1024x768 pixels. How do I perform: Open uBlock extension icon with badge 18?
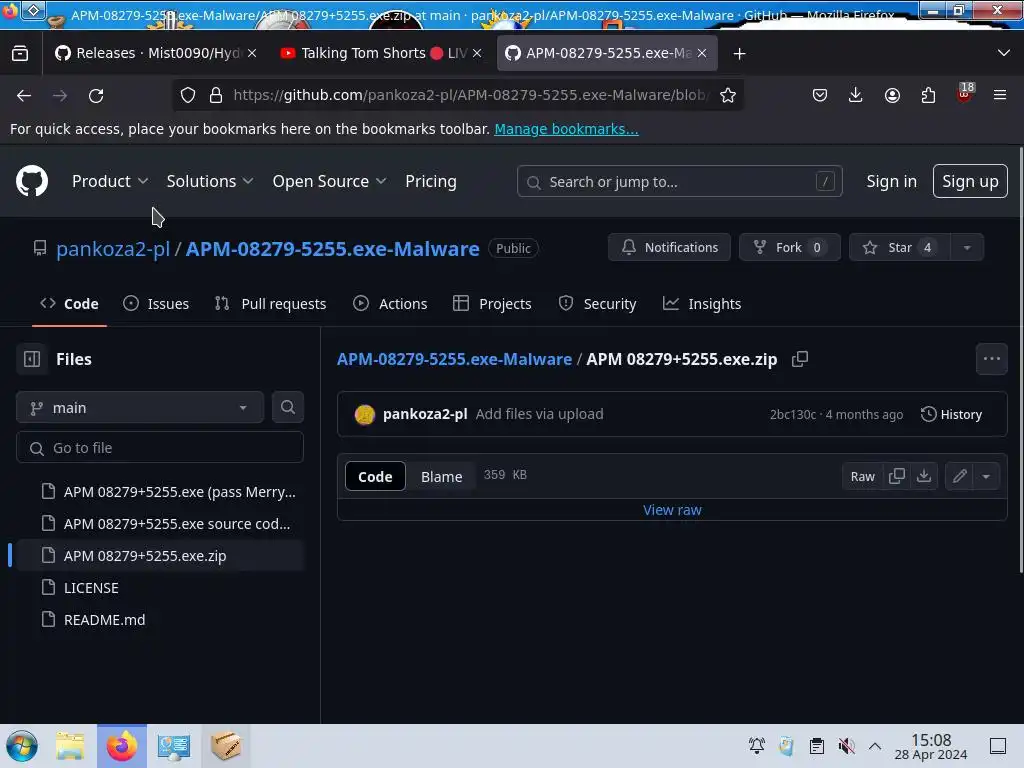[964, 94]
